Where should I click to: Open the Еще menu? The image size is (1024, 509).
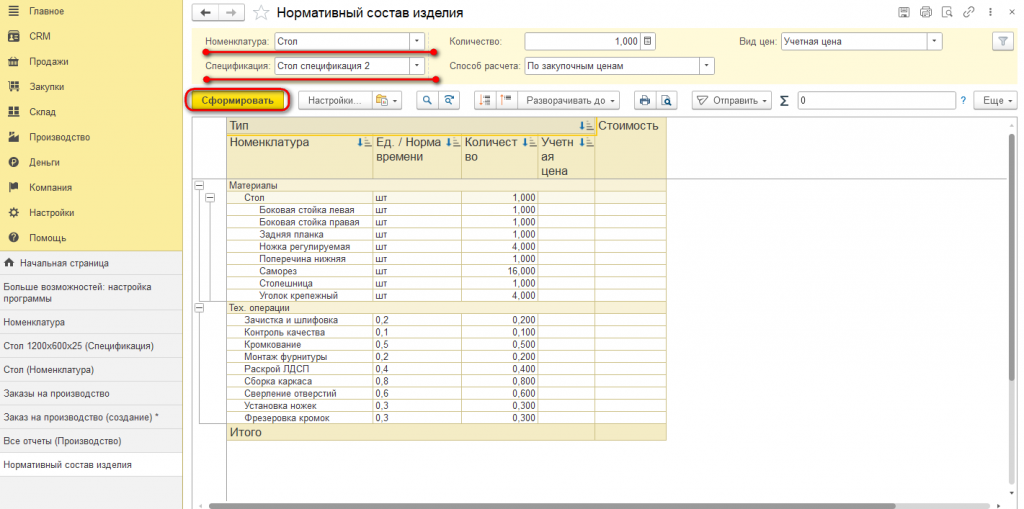(995, 101)
